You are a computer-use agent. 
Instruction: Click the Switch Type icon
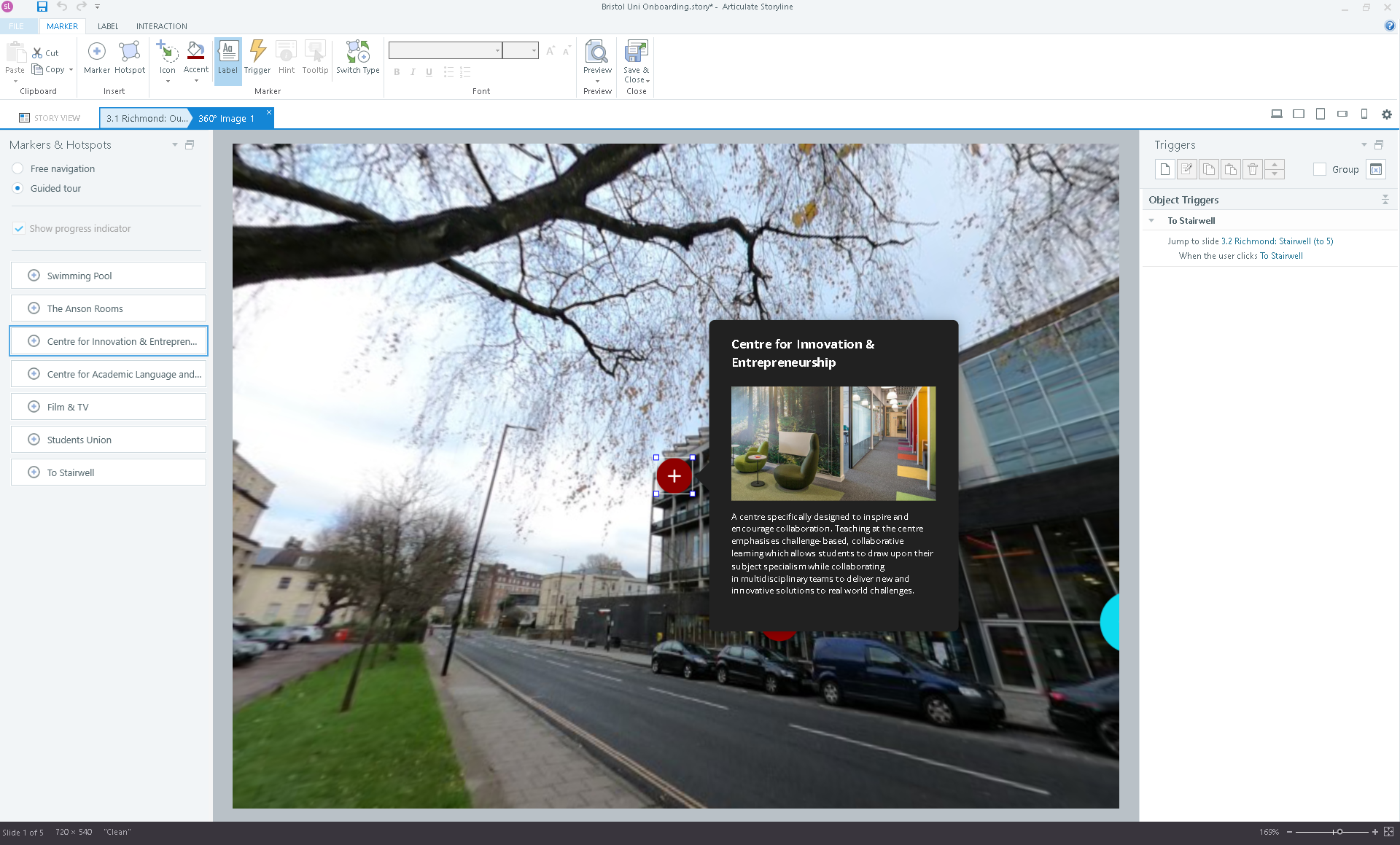click(357, 58)
